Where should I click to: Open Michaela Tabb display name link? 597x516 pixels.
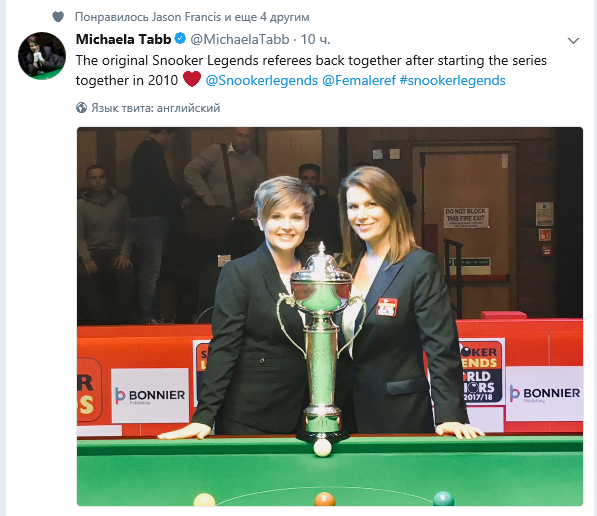pyautogui.click(x=123, y=39)
